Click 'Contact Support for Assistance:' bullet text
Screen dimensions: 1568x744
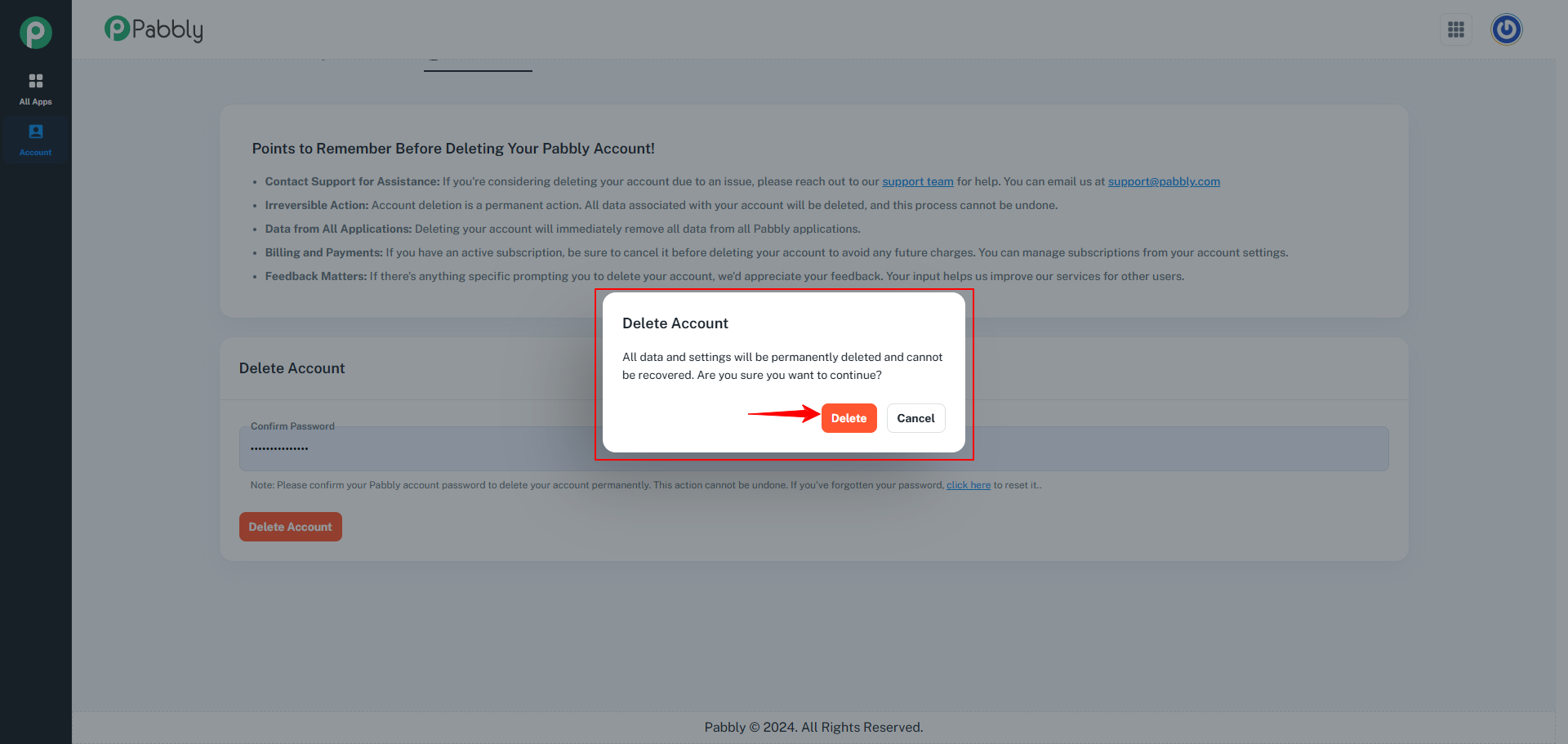pyautogui.click(x=352, y=181)
